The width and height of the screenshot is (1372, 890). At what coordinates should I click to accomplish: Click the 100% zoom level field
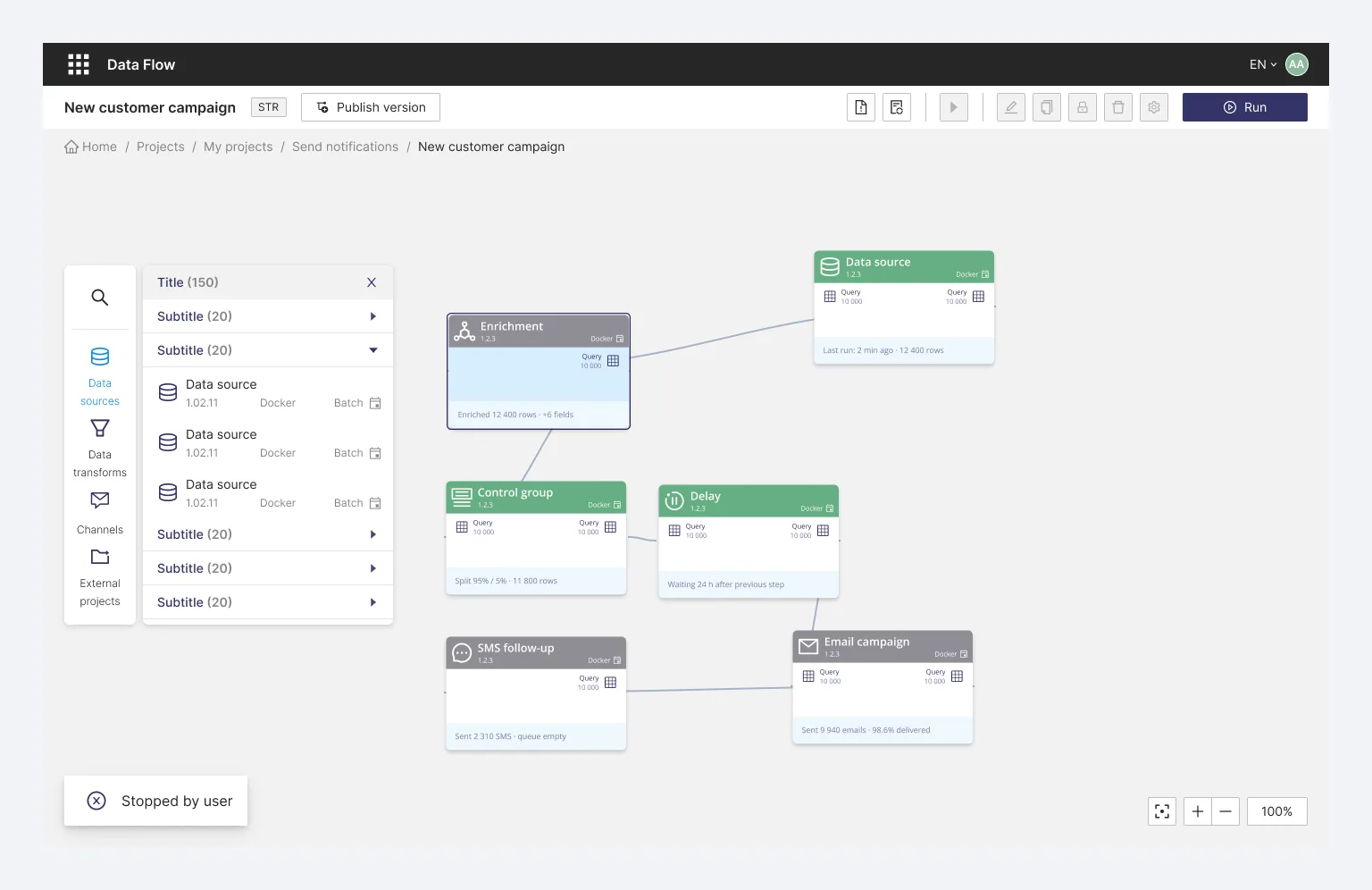1277,811
